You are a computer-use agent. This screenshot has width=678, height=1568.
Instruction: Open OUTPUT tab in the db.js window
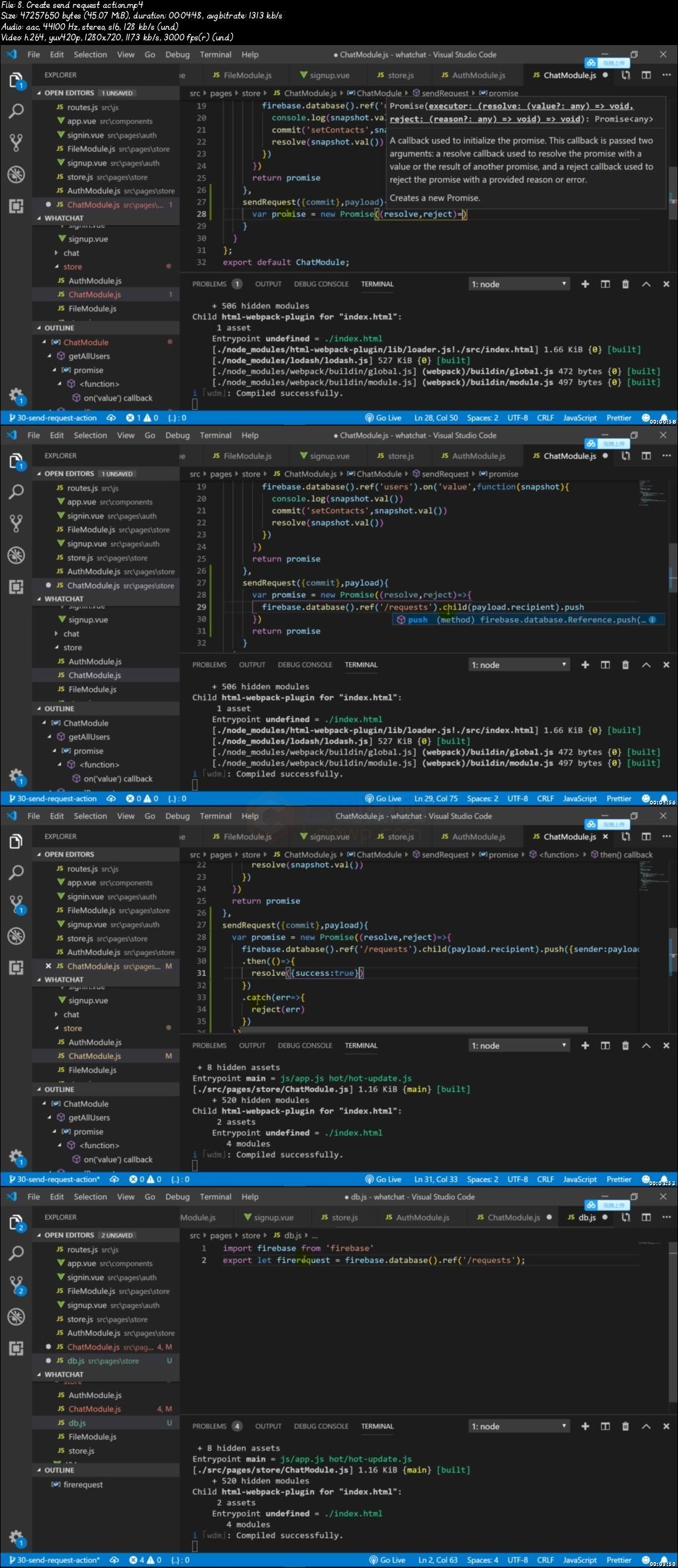tap(268, 1426)
